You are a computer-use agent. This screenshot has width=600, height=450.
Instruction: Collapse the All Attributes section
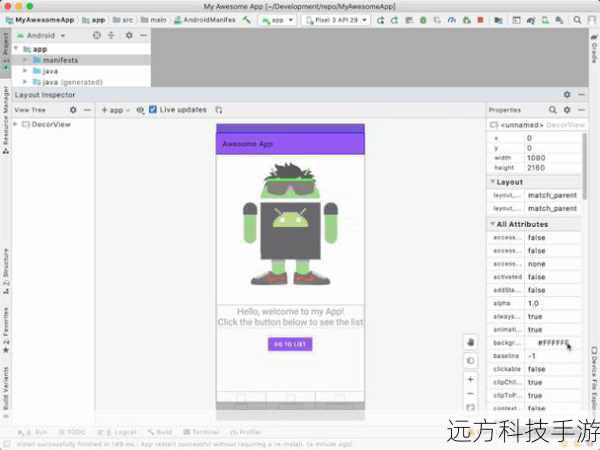pyautogui.click(x=493, y=224)
